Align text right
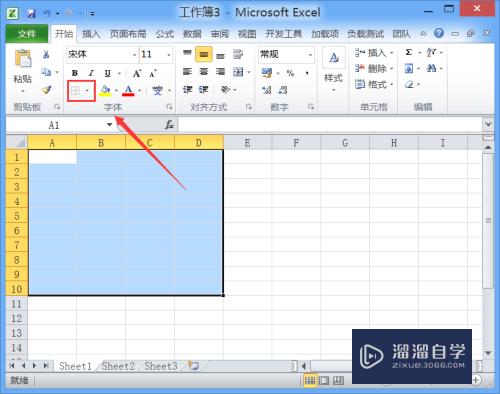The image size is (500, 394). 220,72
